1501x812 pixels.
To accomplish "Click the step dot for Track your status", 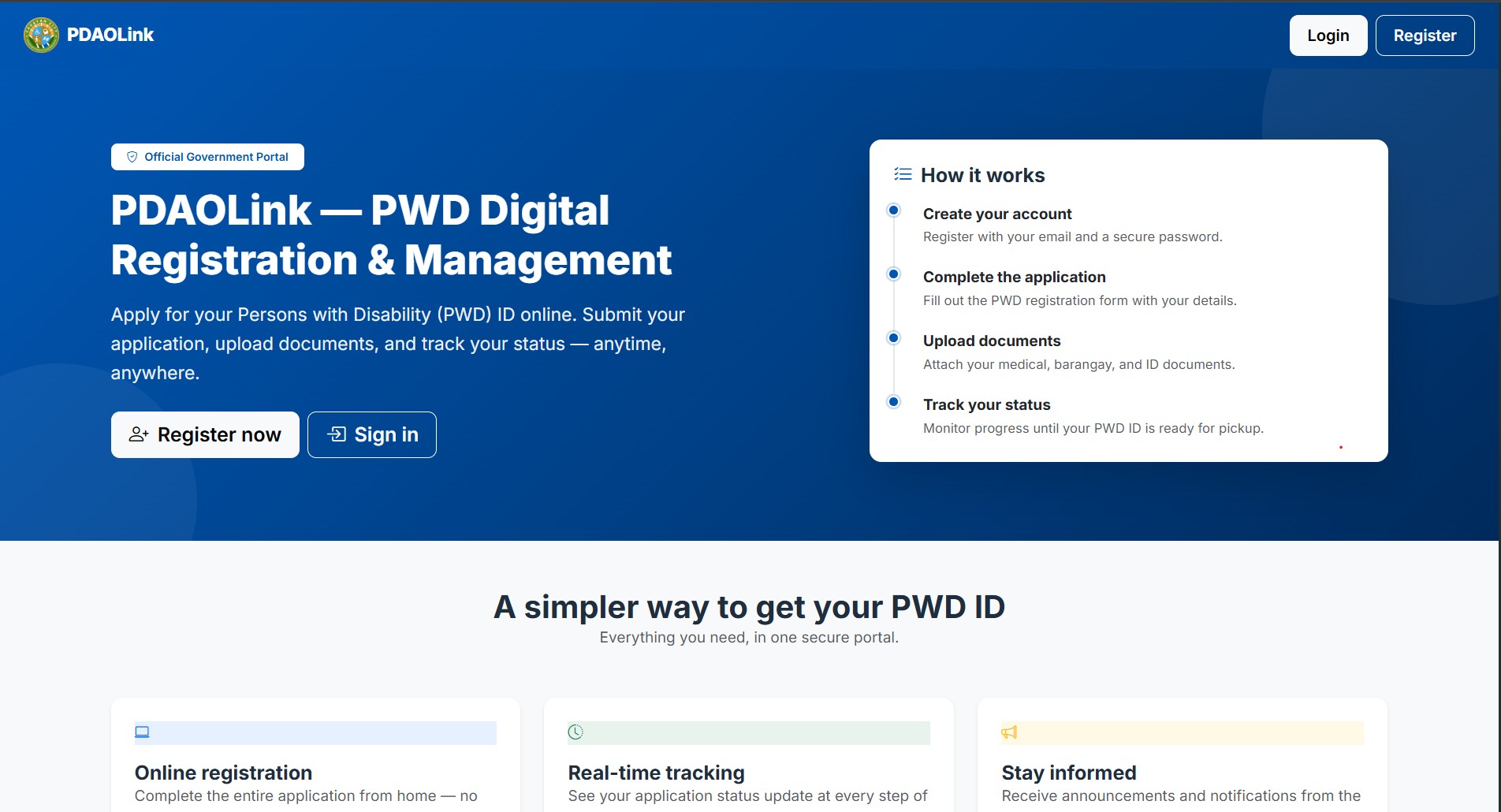I will pyautogui.click(x=893, y=402).
